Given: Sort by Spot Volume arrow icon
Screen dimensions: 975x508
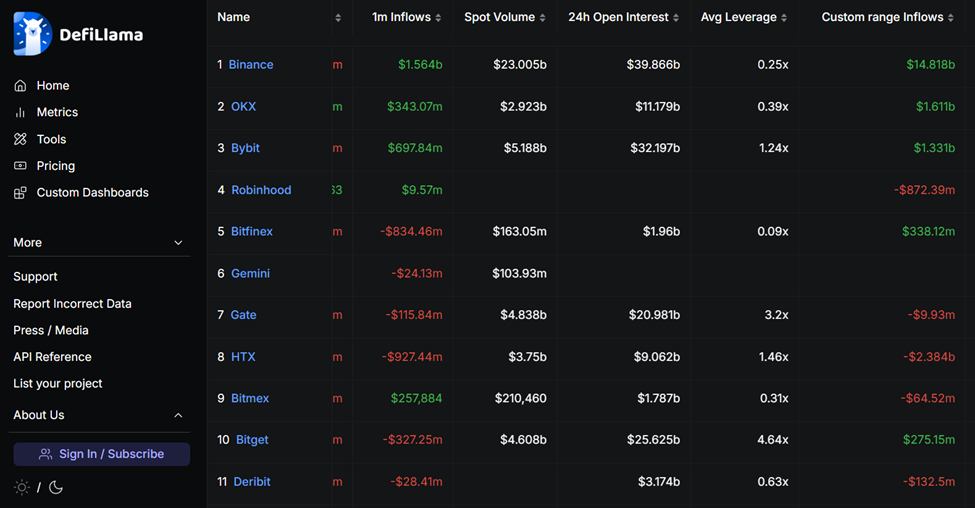Looking at the screenshot, I should click(x=543, y=18).
